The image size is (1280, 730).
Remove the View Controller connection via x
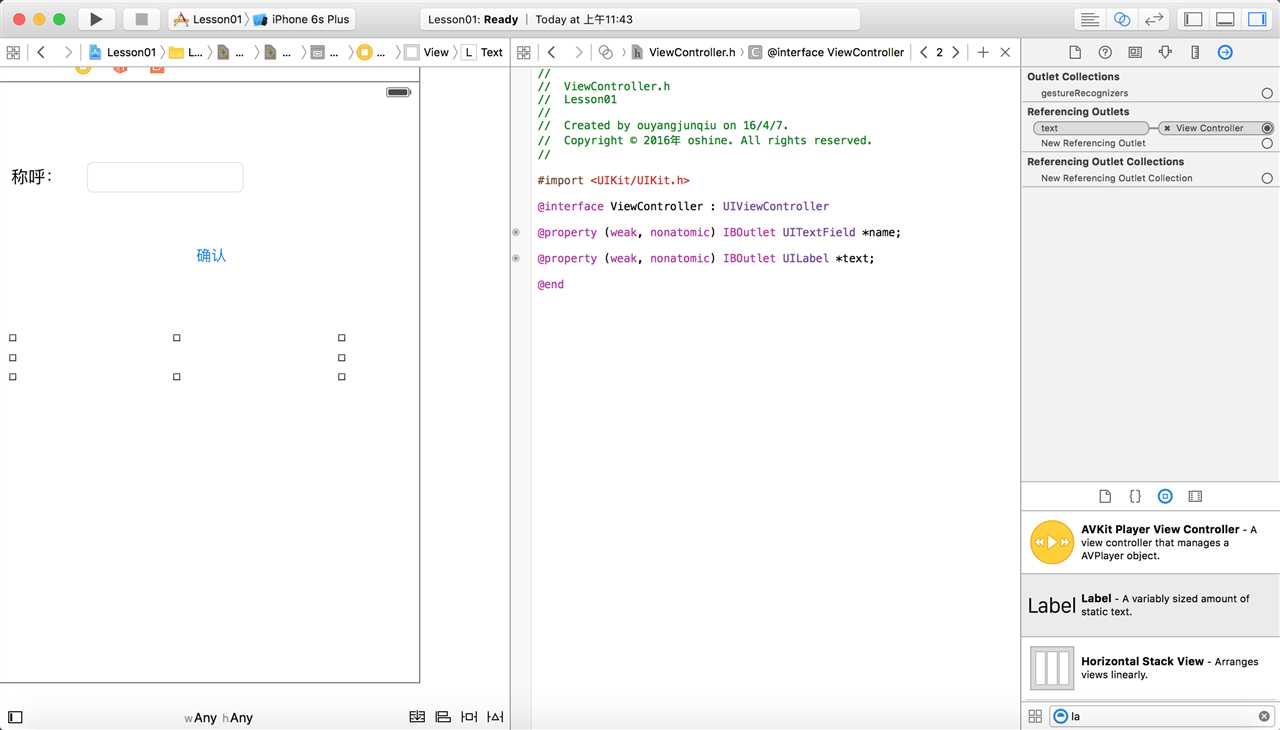[x=1167, y=128]
